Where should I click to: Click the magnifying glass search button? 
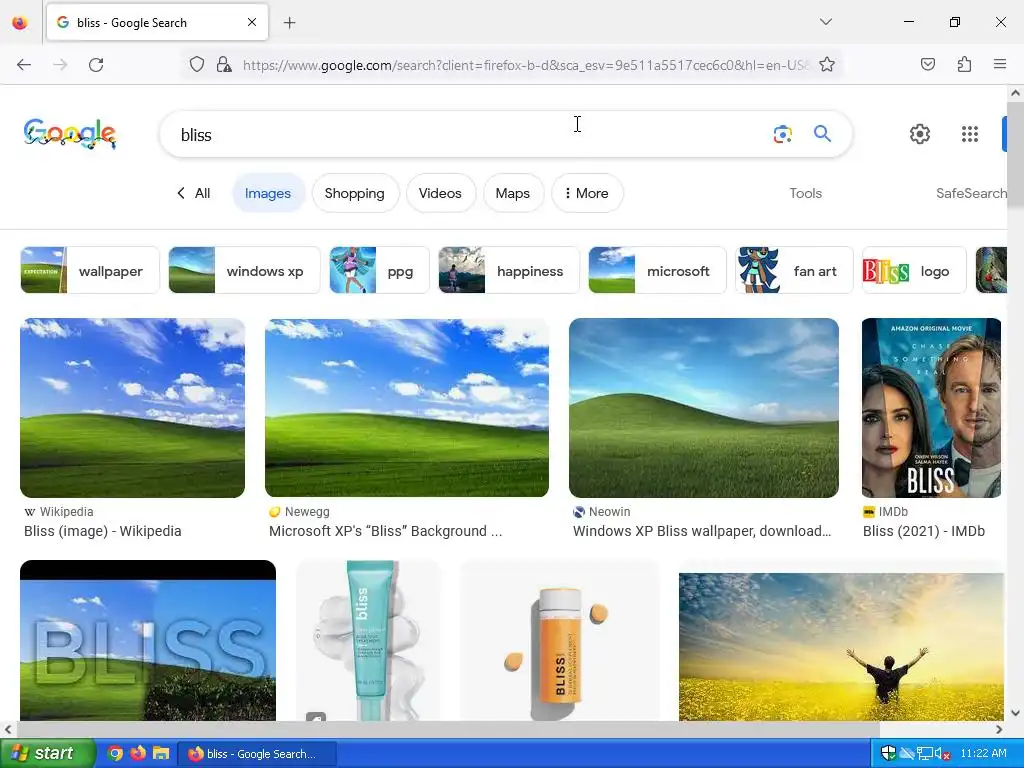tap(822, 134)
